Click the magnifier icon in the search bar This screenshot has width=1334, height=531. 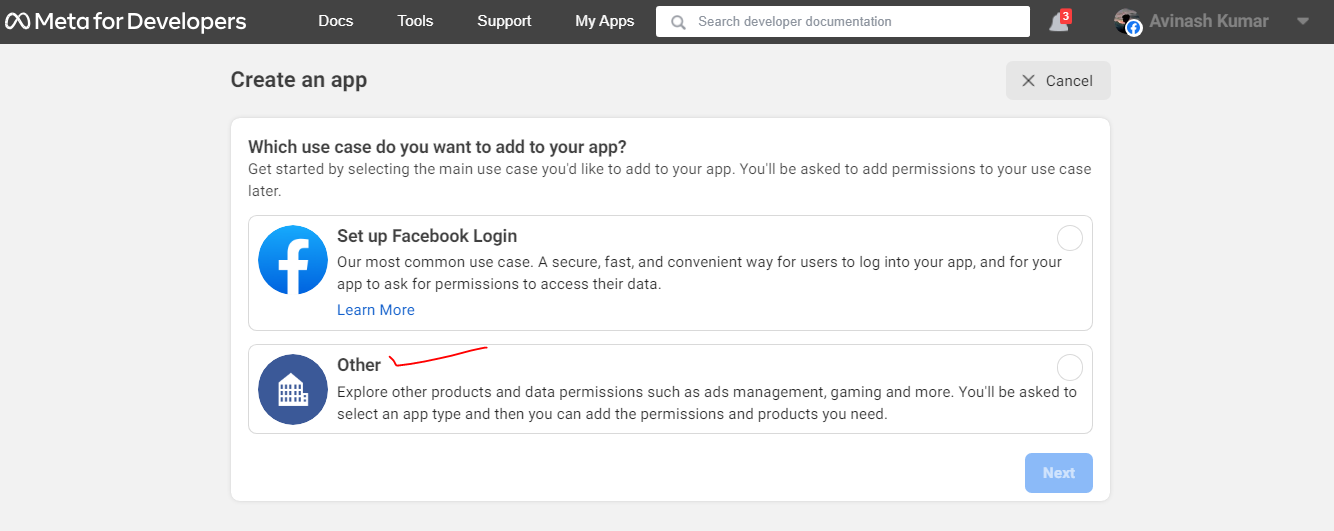[678, 21]
